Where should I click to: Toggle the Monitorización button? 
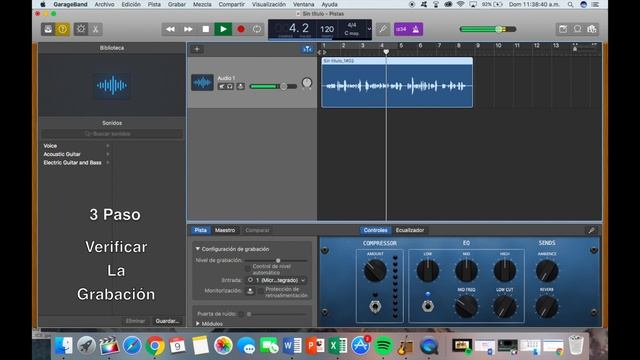(x=250, y=291)
